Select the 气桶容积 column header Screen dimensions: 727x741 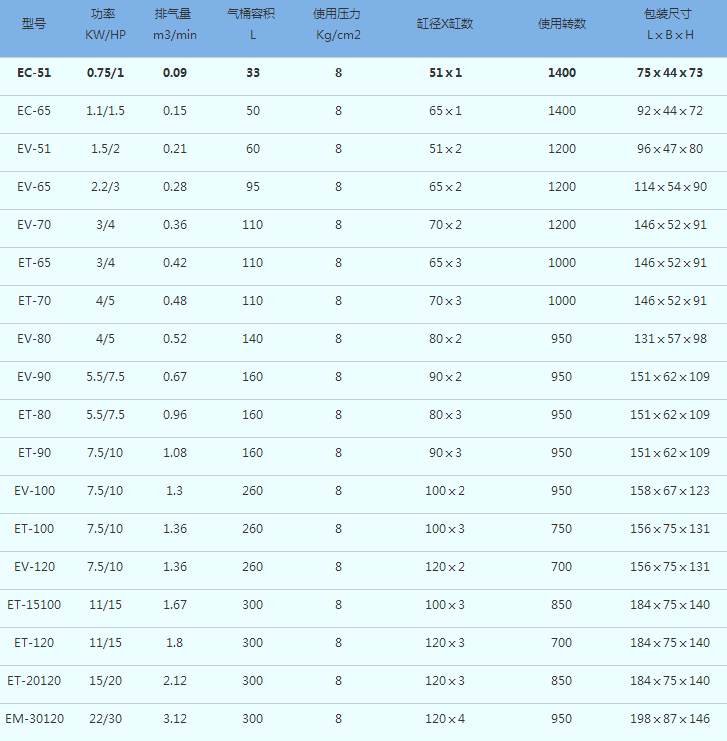252,25
